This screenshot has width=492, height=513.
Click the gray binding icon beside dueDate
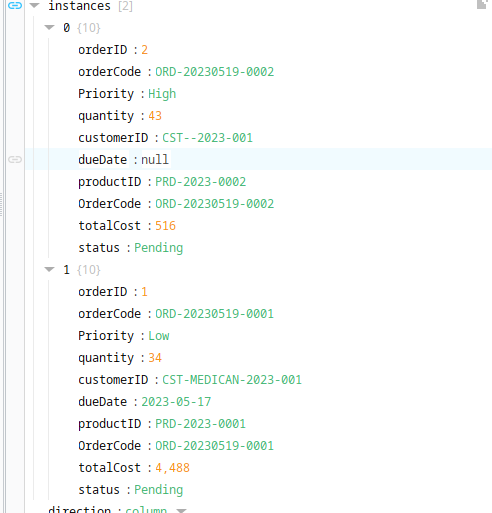pyautogui.click(x=15, y=160)
